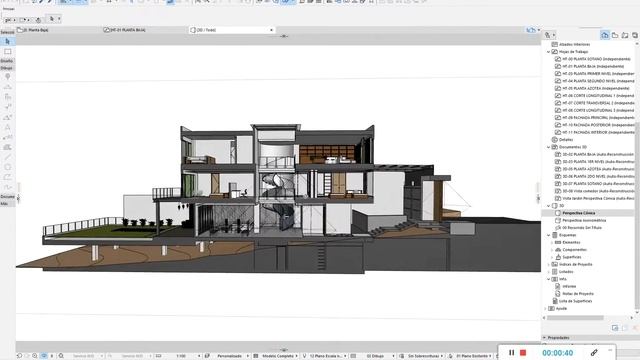This screenshot has width=640, height=360.
Task: Open the Layout Book in Navigator
Action: 625,36
